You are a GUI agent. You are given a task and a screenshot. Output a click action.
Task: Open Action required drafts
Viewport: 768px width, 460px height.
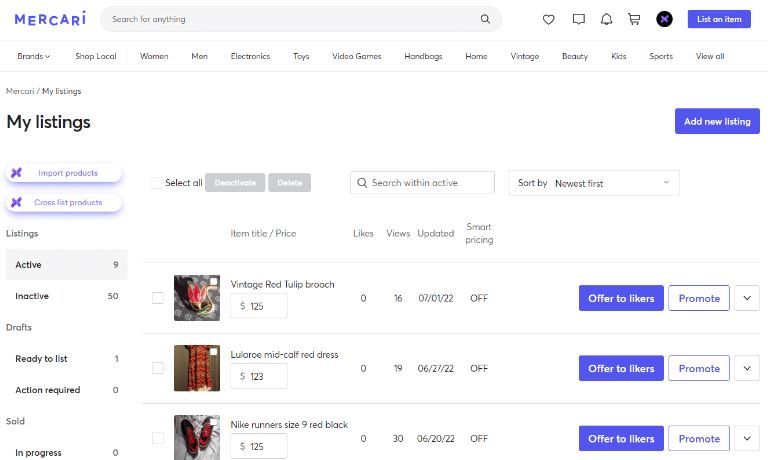[x=67, y=390]
